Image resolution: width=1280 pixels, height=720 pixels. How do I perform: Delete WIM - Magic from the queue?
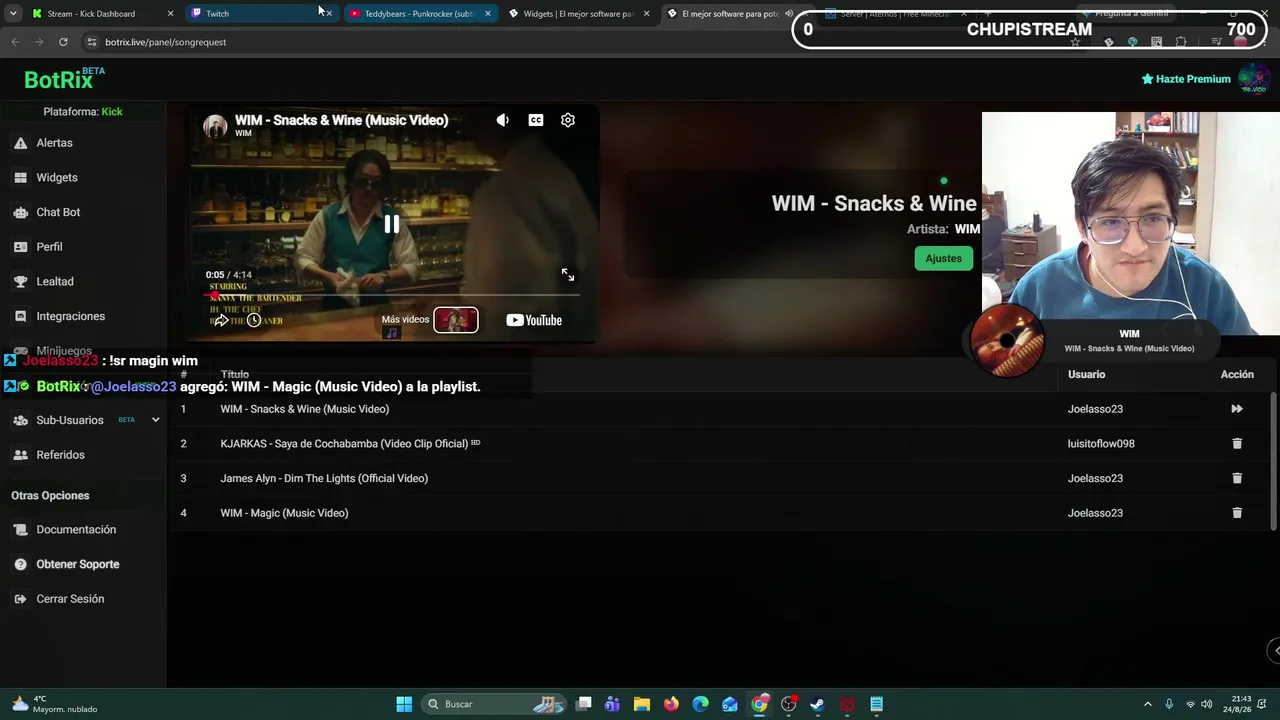tap(1237, 513)
